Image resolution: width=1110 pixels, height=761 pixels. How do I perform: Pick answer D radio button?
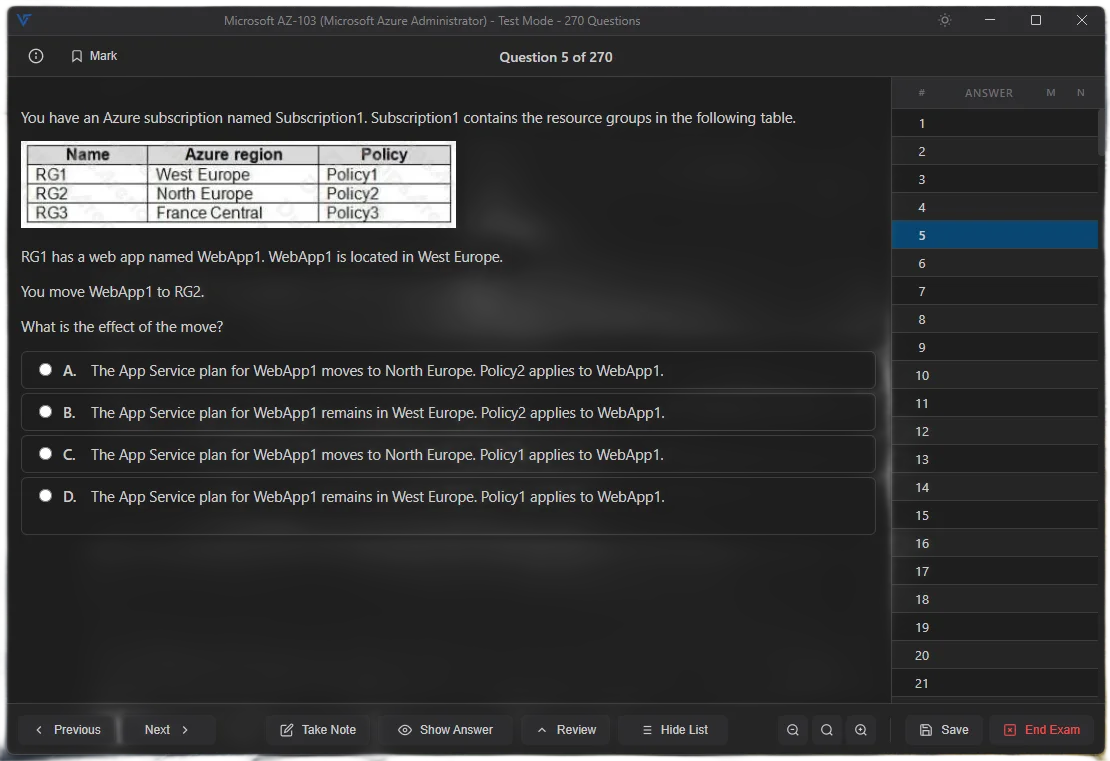coord(46,496)
